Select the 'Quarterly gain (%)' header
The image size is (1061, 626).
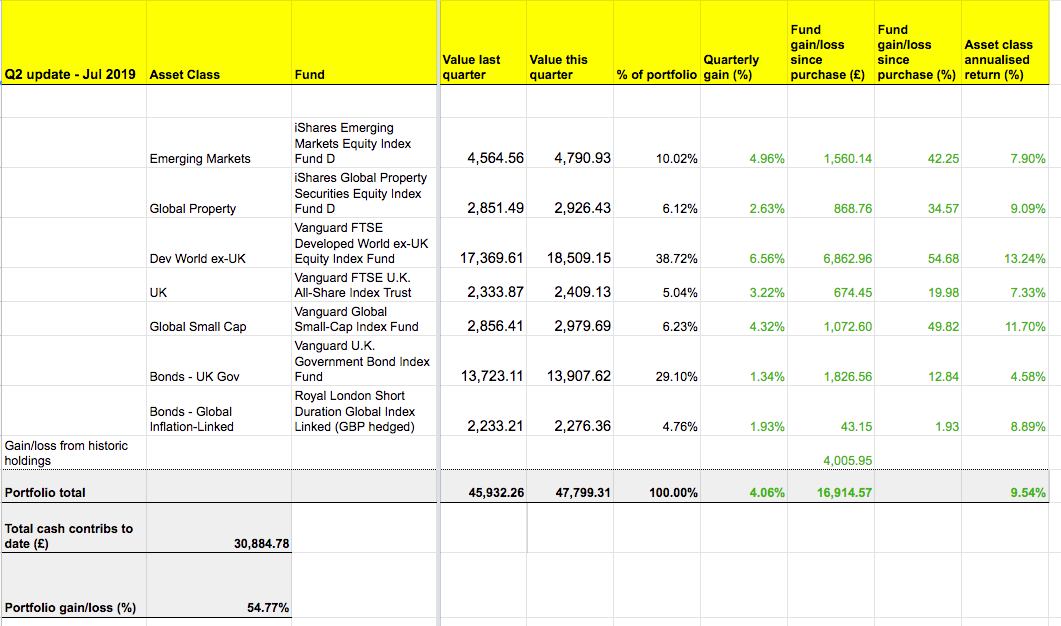(731, 66)
